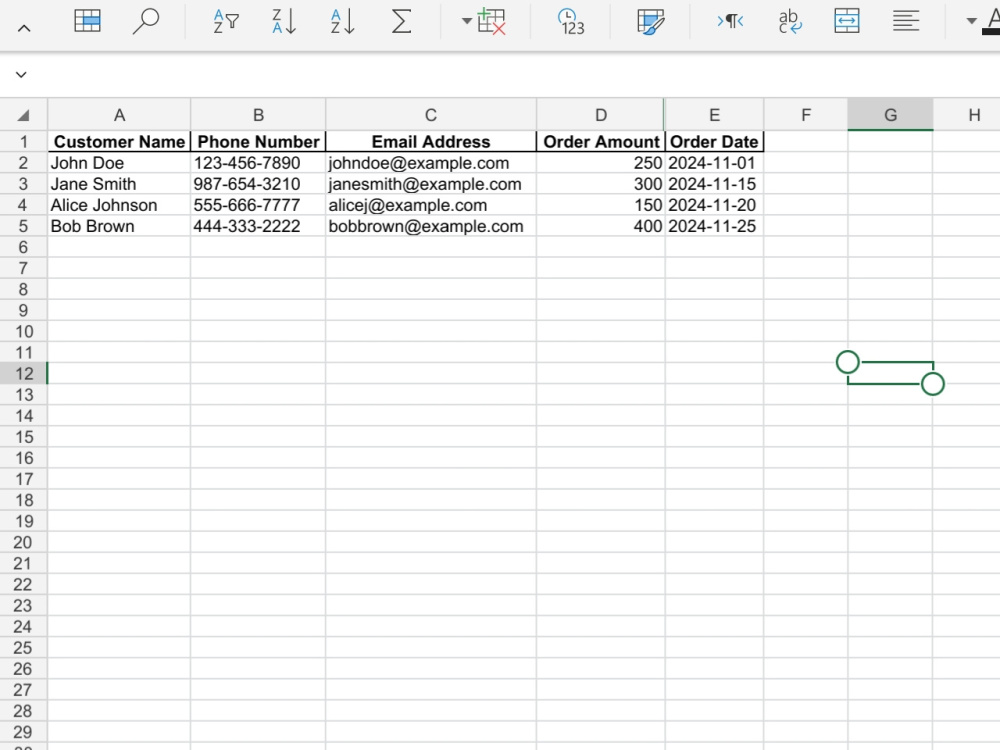1000x750 pixels.
Task: Open the font color dropdown arrow
Action: point(971,21)
